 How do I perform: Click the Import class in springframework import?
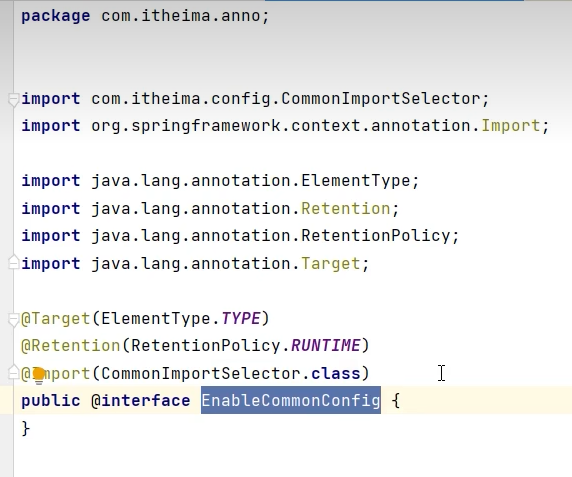pyautogui.click(x=510, y=126)
